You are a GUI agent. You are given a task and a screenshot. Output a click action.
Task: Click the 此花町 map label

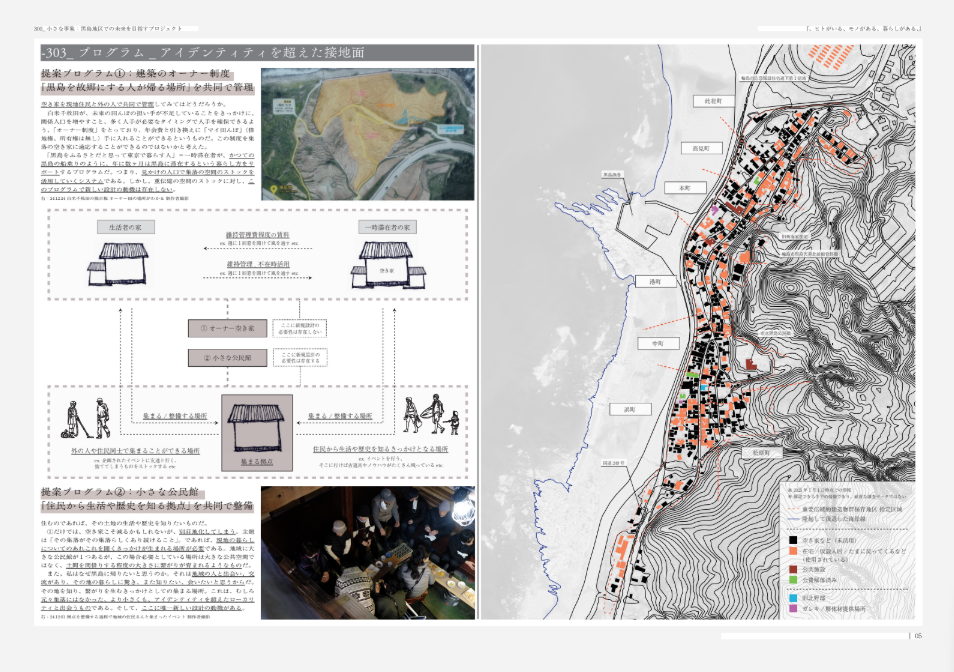[x=719, y=102]
